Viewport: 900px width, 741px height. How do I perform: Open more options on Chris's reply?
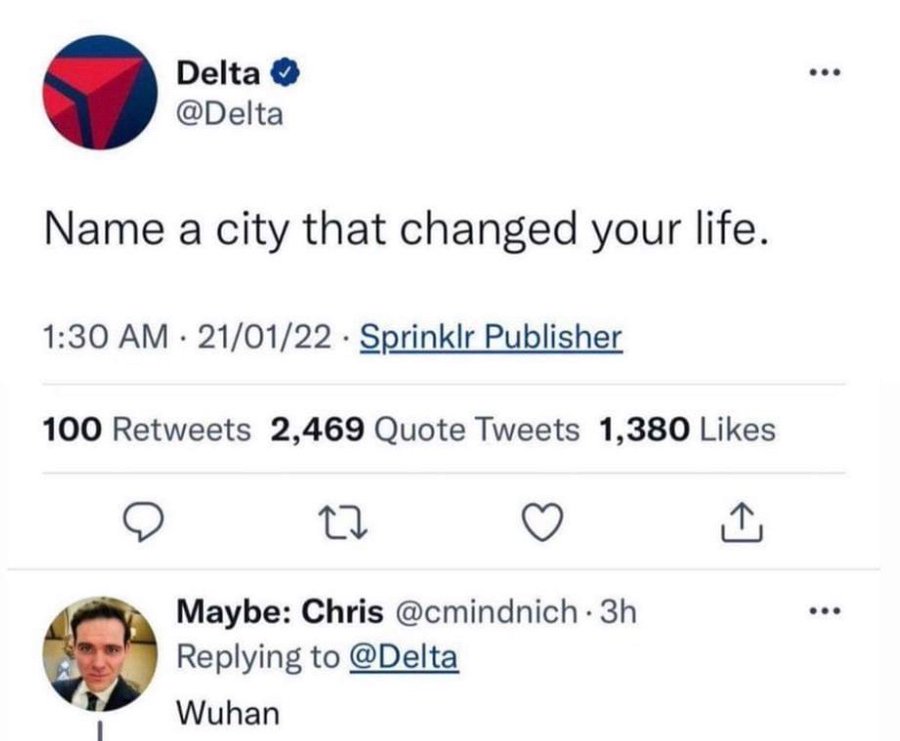[x=825, y=611]
